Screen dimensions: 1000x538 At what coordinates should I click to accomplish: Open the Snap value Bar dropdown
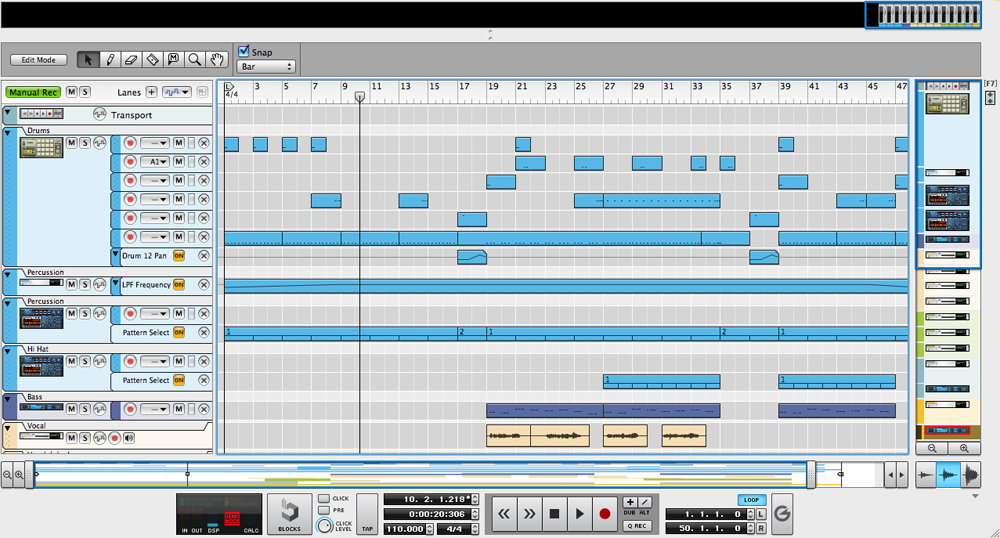point(266,66)
